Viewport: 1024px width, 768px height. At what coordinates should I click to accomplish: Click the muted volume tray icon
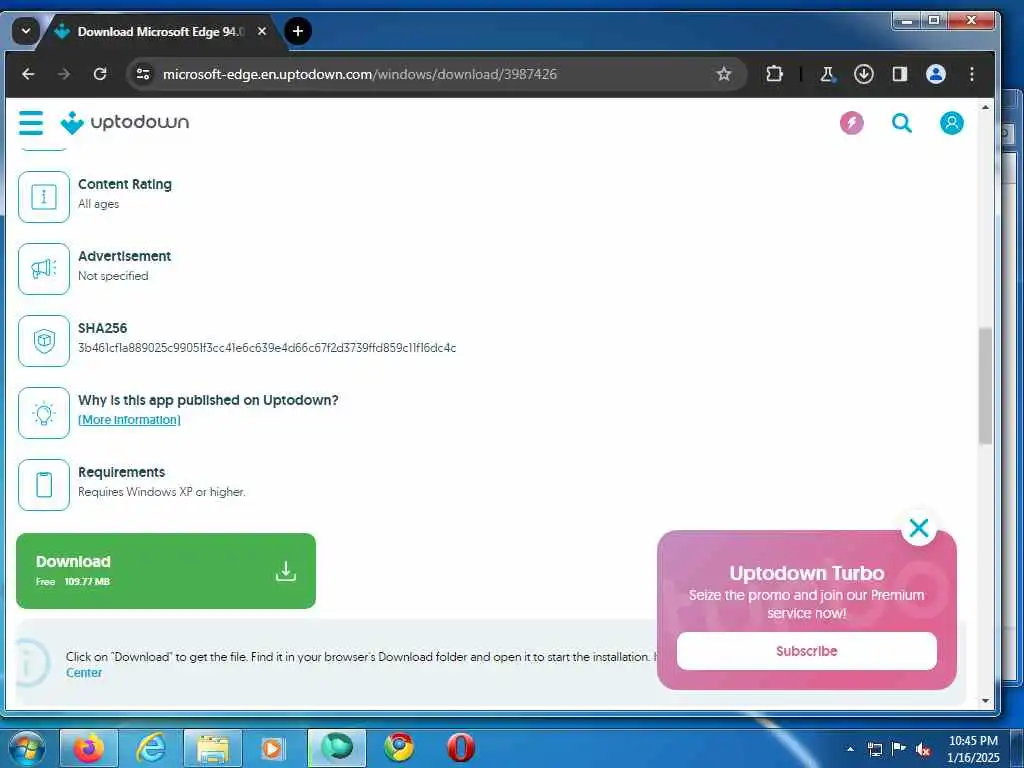(923, 749)
